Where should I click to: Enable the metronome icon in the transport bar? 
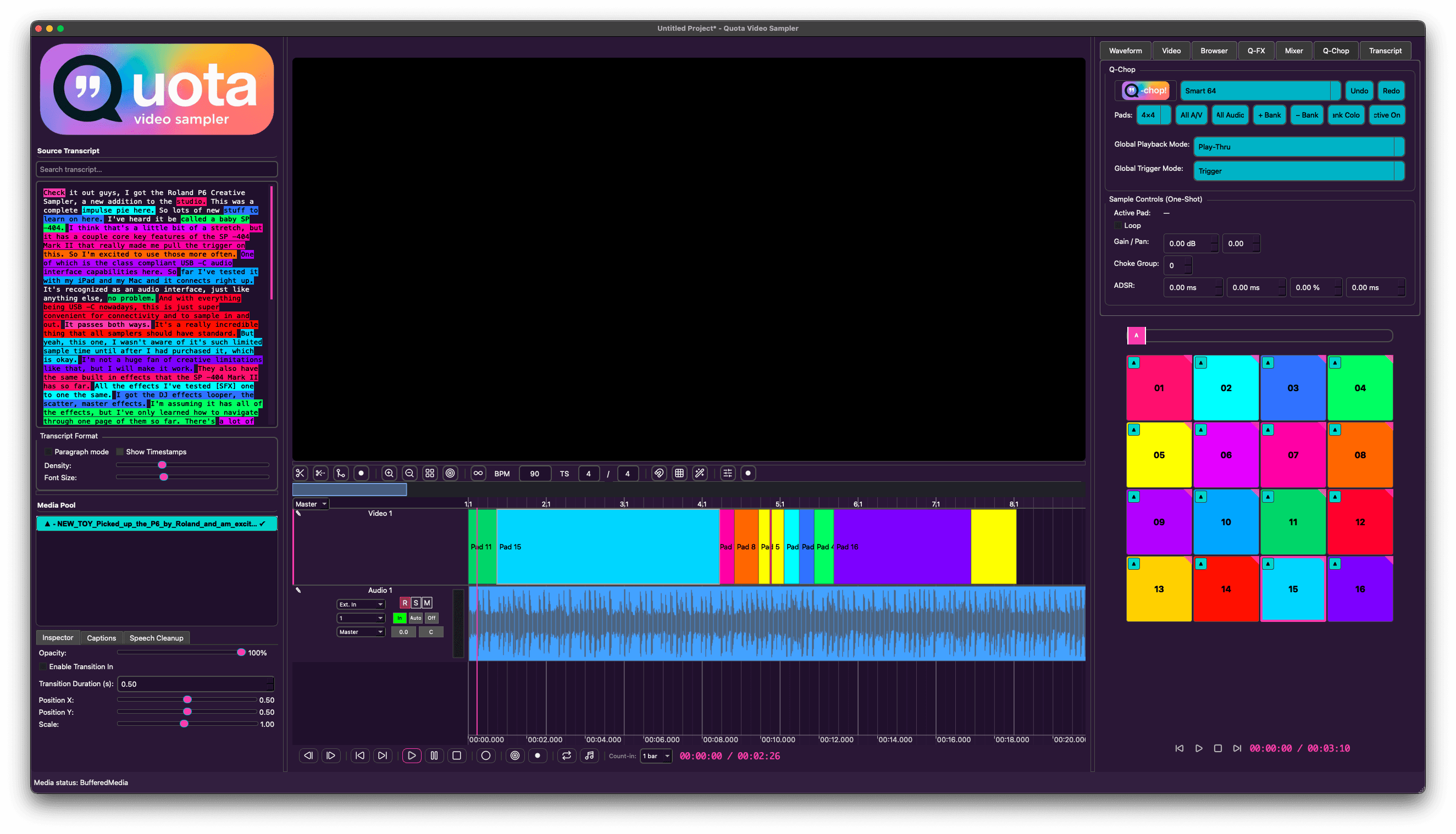tap(590, 755)
